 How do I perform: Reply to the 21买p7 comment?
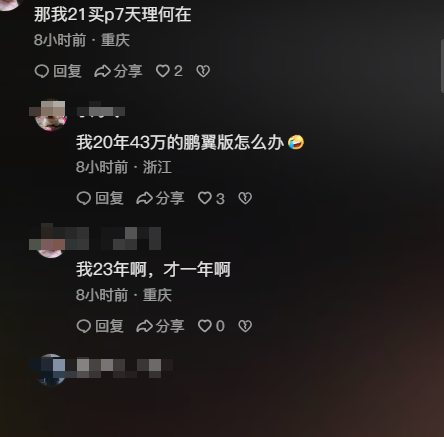click(58, 71)
